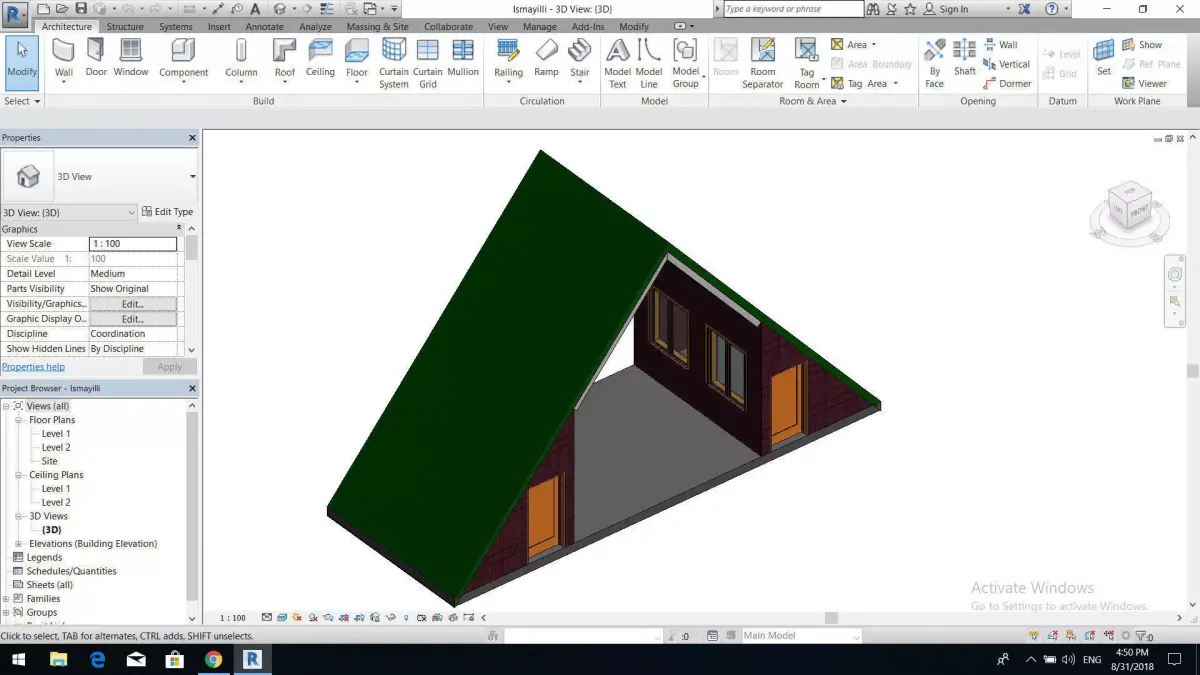Click the Visibility/Graphics Edit button
This screenshot has width=1200, height=675.
(x=133, y=304)
